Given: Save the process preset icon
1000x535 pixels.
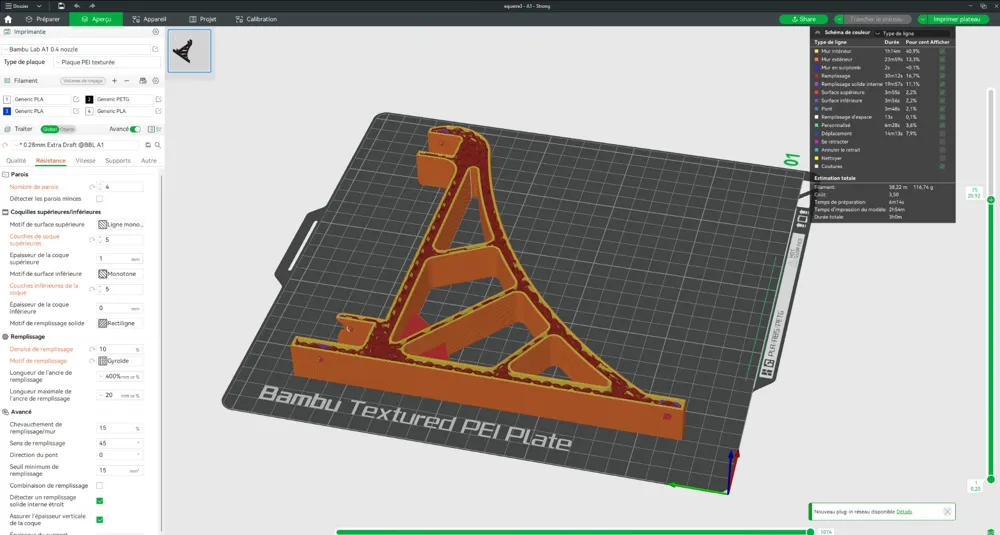Looking at the screenshot, I should pos(148,145).
